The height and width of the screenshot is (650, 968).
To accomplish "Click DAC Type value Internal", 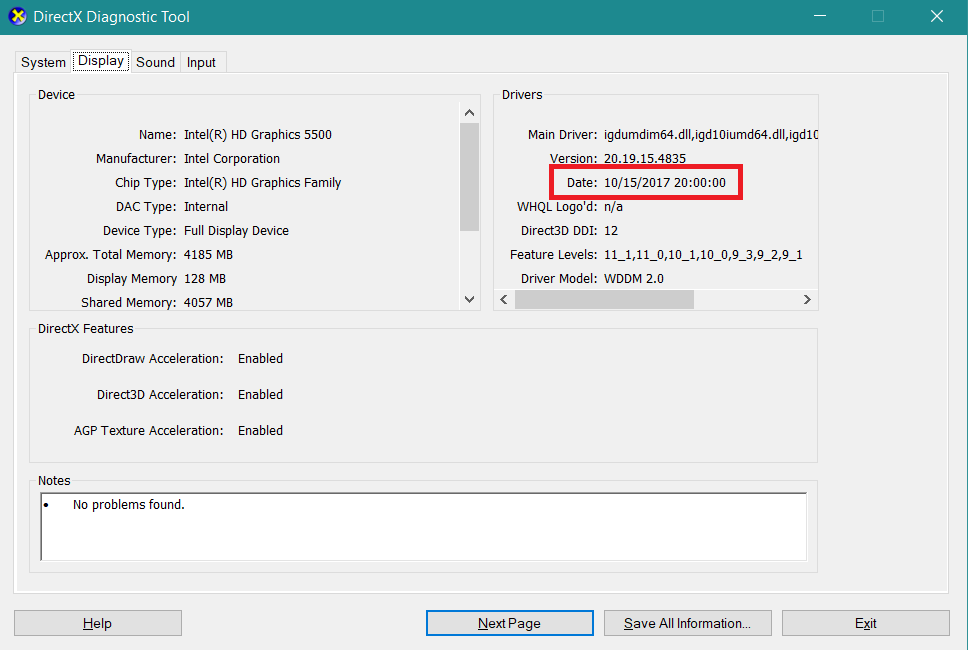I will click(x=206, y=207).
